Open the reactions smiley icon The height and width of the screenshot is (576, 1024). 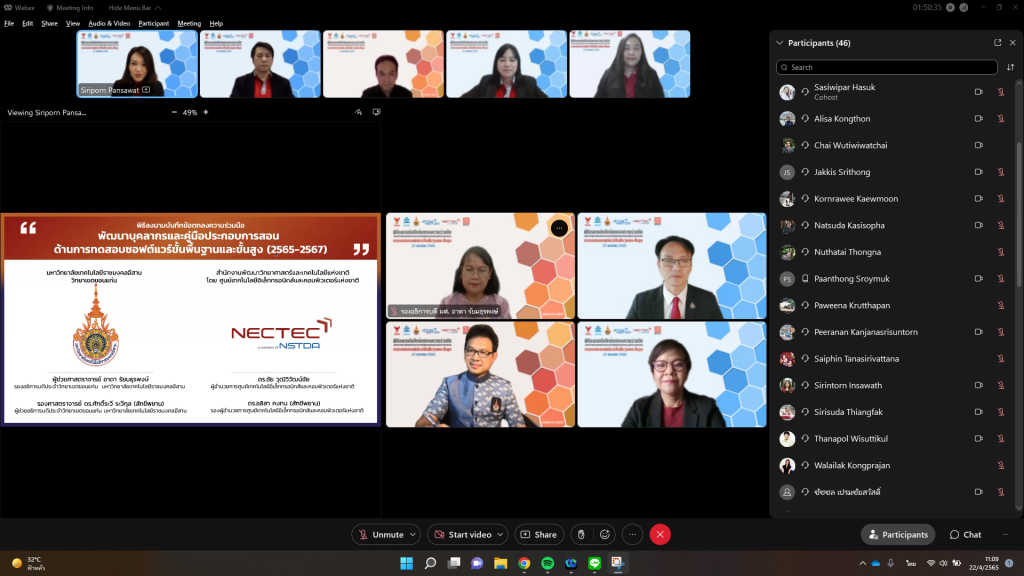click(606, 535)
